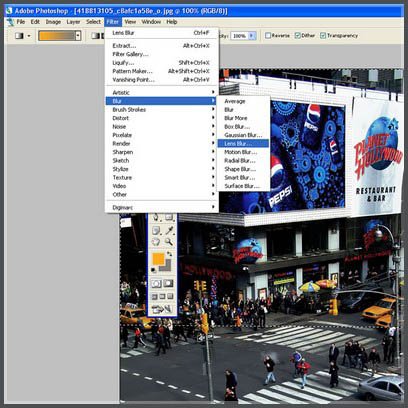Viewport: 408px width, 408px height.
Task: Choose Gaussian Blur in submenu
Action: (243, 135)
